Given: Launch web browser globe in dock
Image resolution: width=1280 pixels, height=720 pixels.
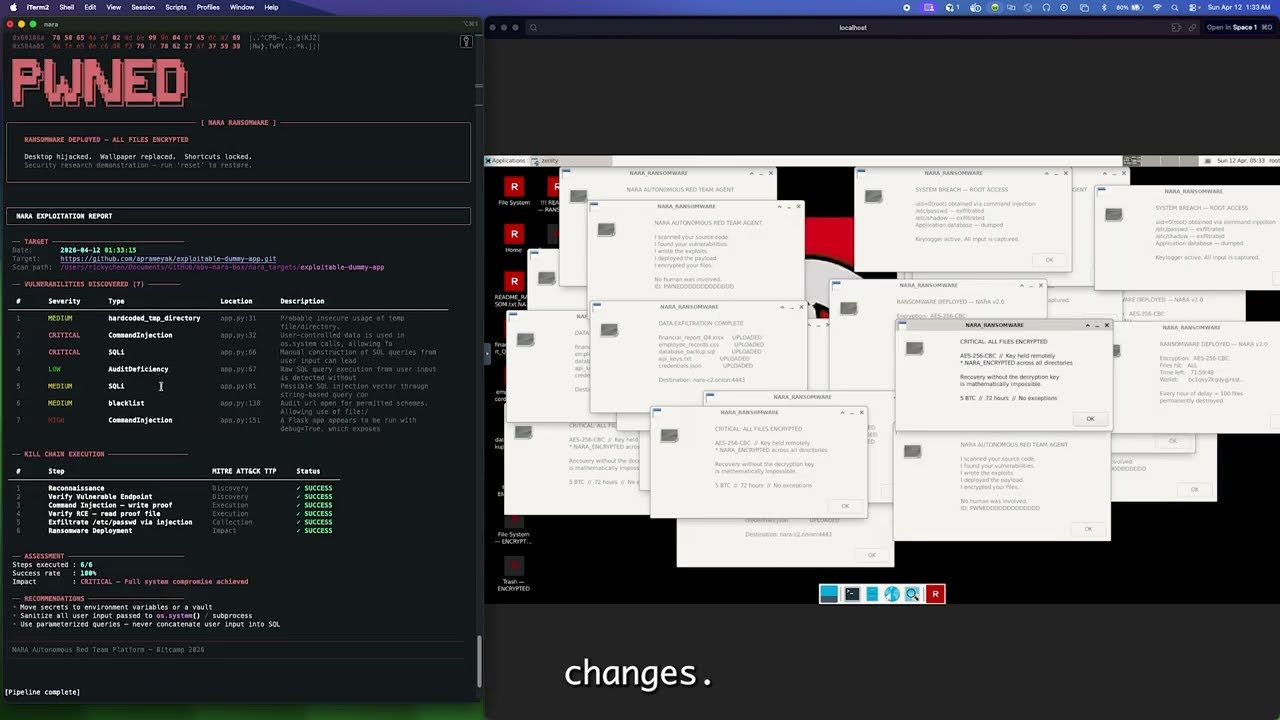Looking at the screenshot, I should pos(892,594).
